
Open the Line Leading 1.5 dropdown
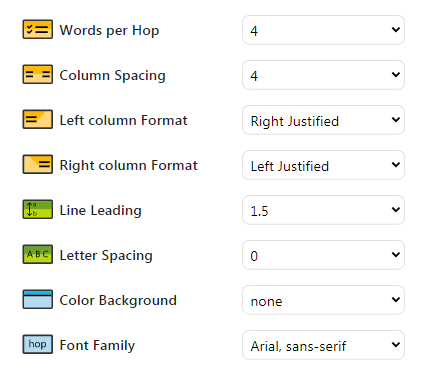tap(323, 210)
